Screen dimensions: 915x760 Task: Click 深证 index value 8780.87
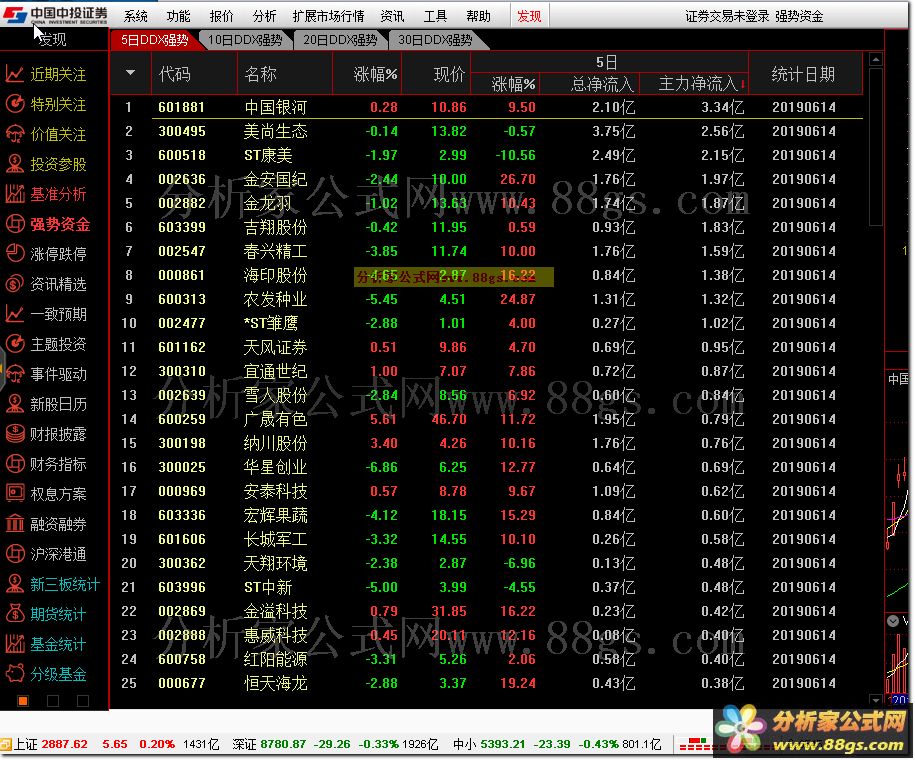pos(283,744)
